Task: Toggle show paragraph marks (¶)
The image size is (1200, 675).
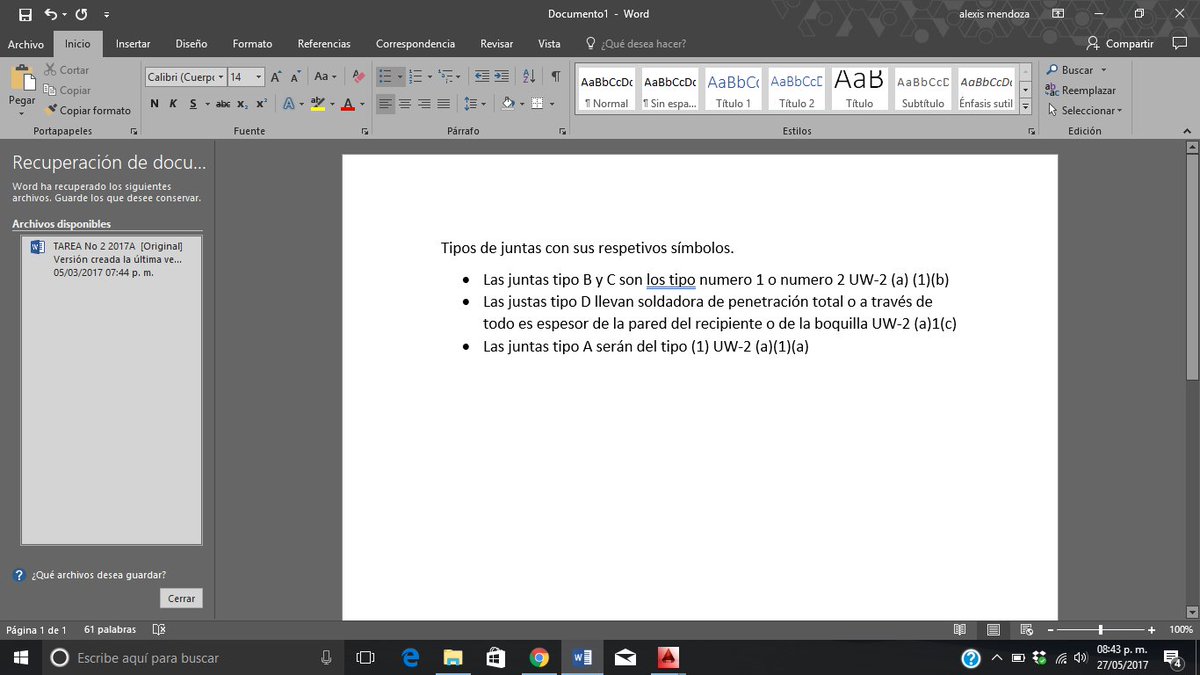Action: pos(556,77)
